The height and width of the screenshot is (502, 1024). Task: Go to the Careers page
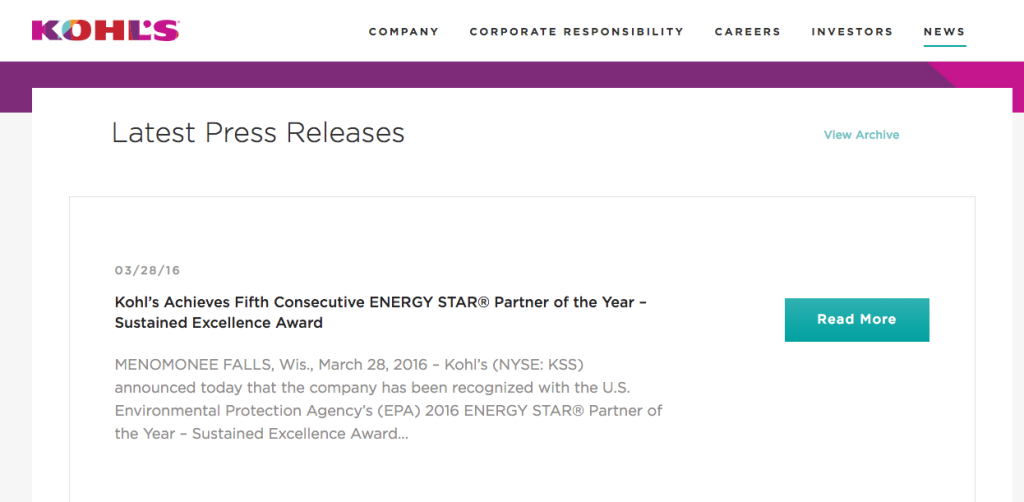tap(748, 31)
